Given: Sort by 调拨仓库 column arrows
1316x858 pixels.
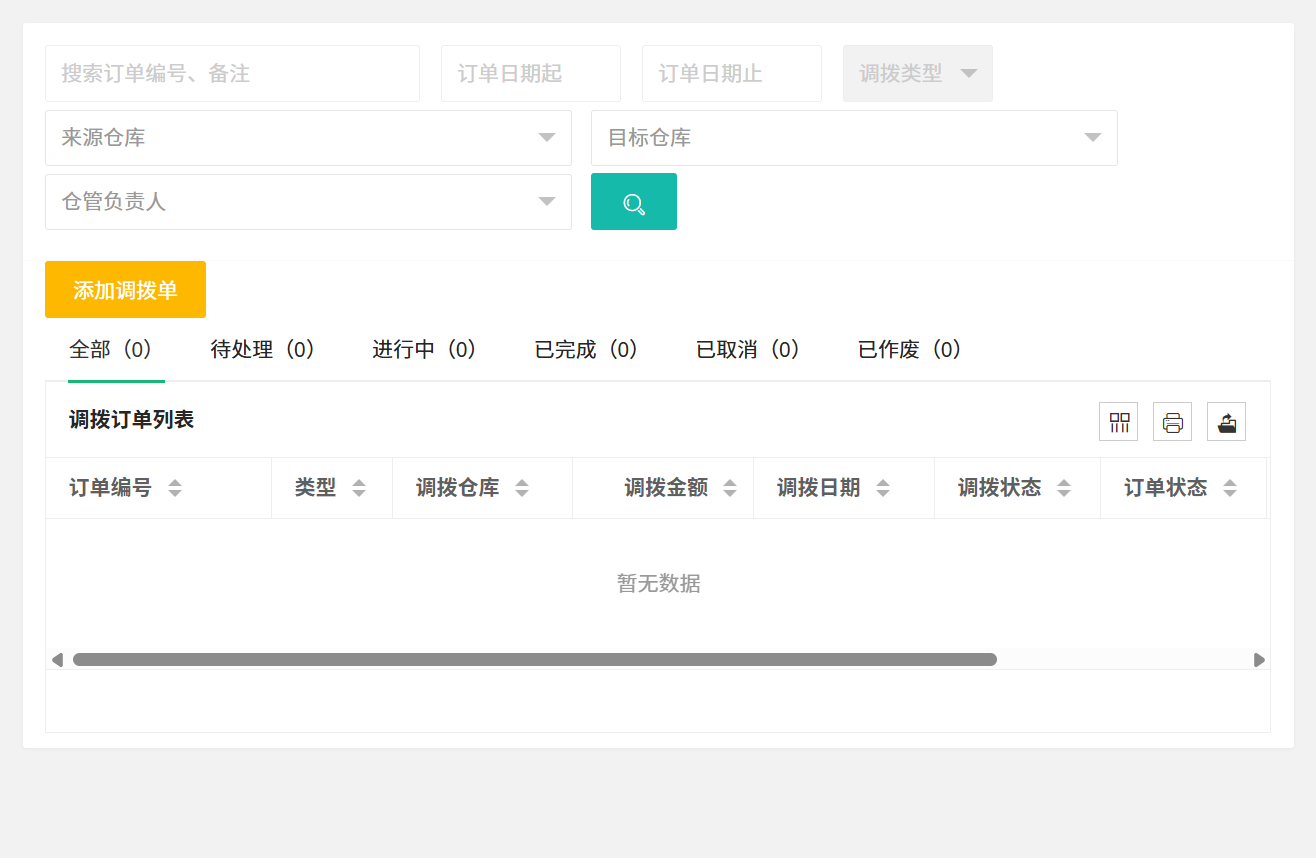Looking at the screenshot, I should pyautogui.click(x=522, y=488).
